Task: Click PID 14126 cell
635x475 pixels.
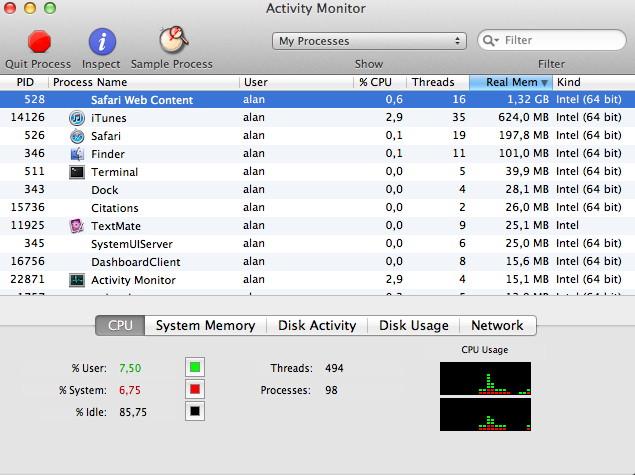Action: (28, 117)
